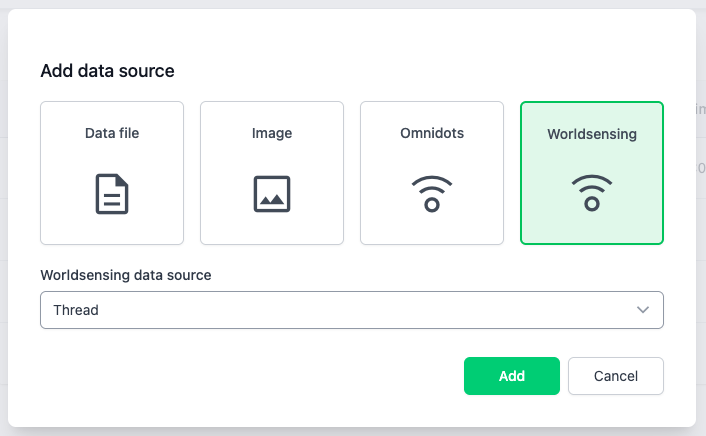The width and height of the screenshot is (706, 436).
Task: Click the "Worldsensing data source" field label
Action: pos(126,275)
